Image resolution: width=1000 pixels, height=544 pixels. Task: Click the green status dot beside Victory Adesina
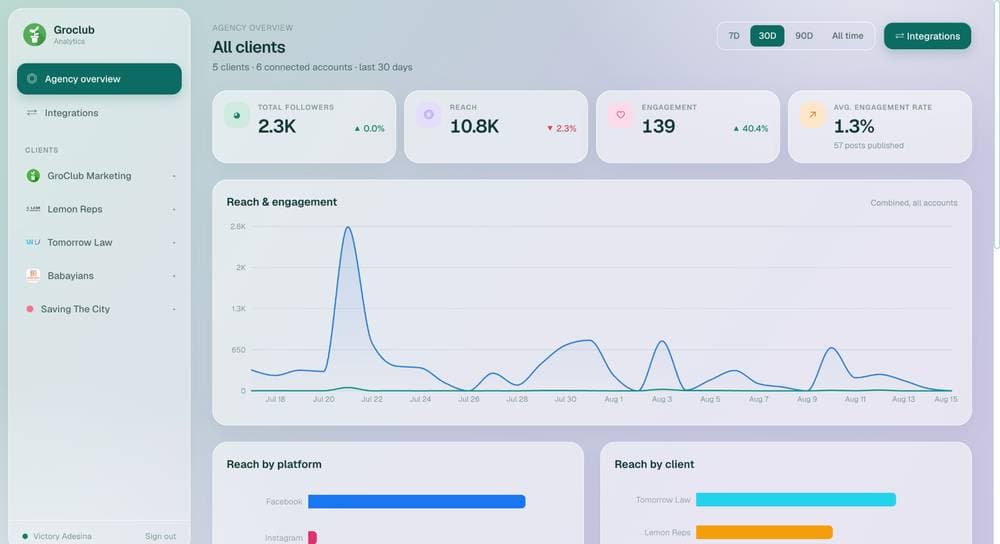click(25, 536)
